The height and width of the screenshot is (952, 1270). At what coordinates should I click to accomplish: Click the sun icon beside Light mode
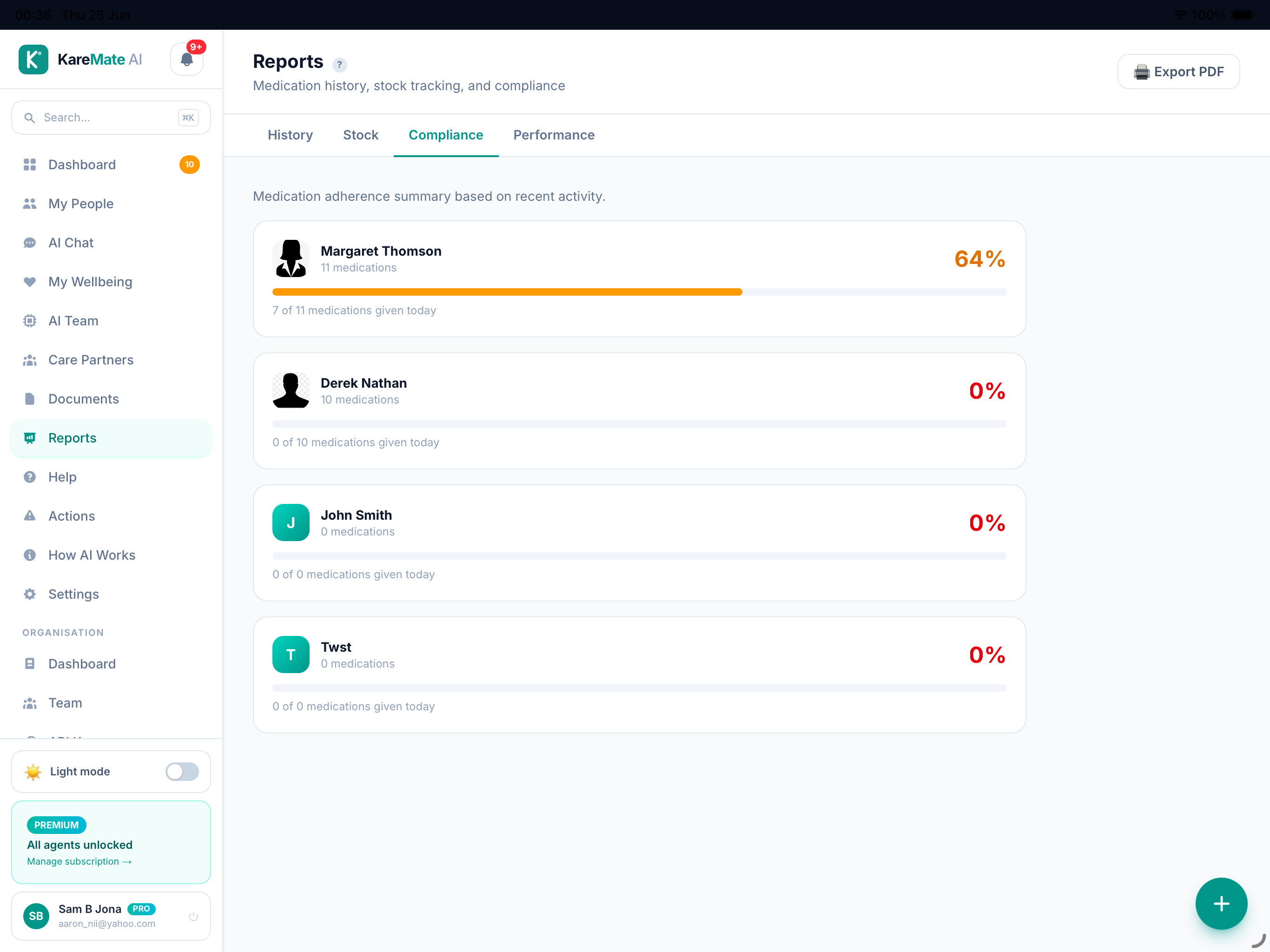[33, 772]
